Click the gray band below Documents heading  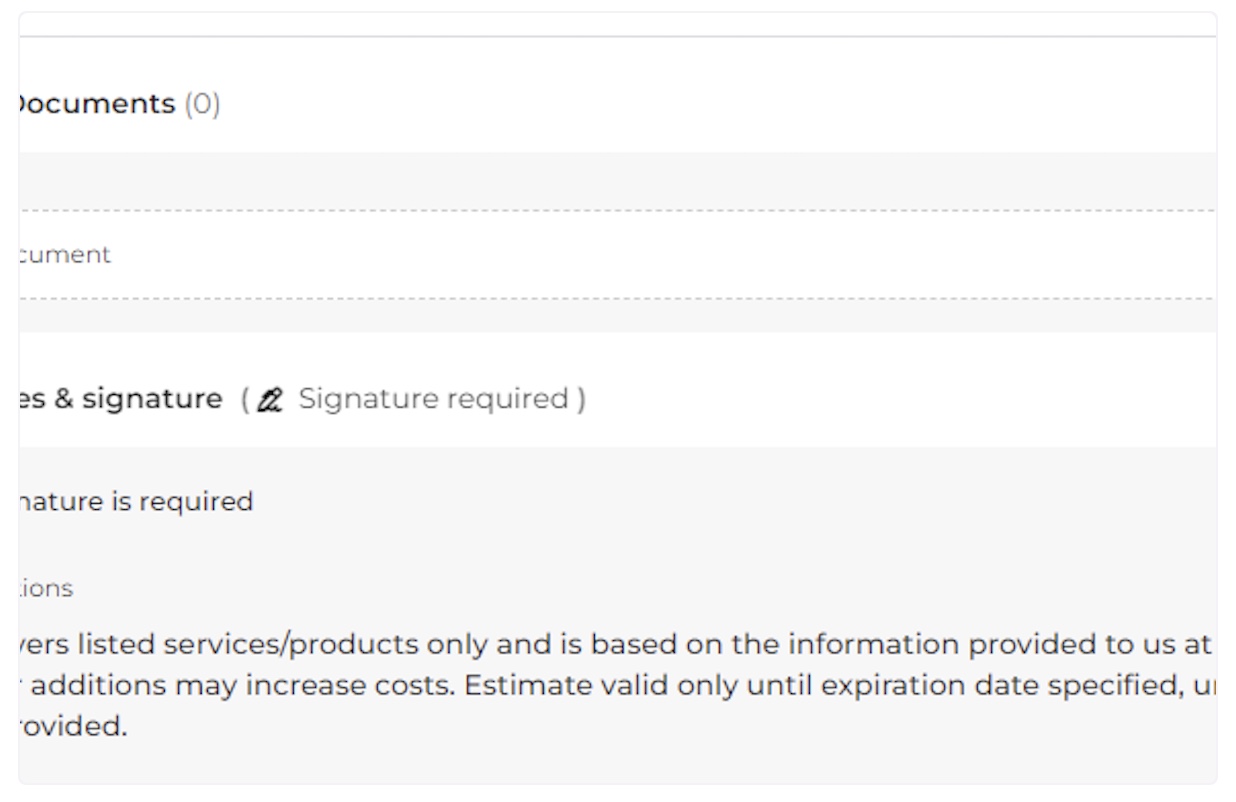(x=617, y=180)
